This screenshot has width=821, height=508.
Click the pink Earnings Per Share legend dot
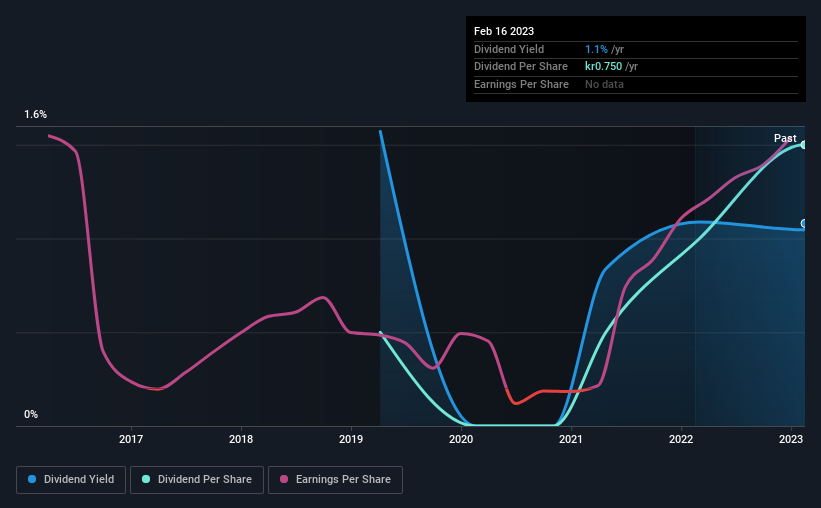[x=284, y=479]
